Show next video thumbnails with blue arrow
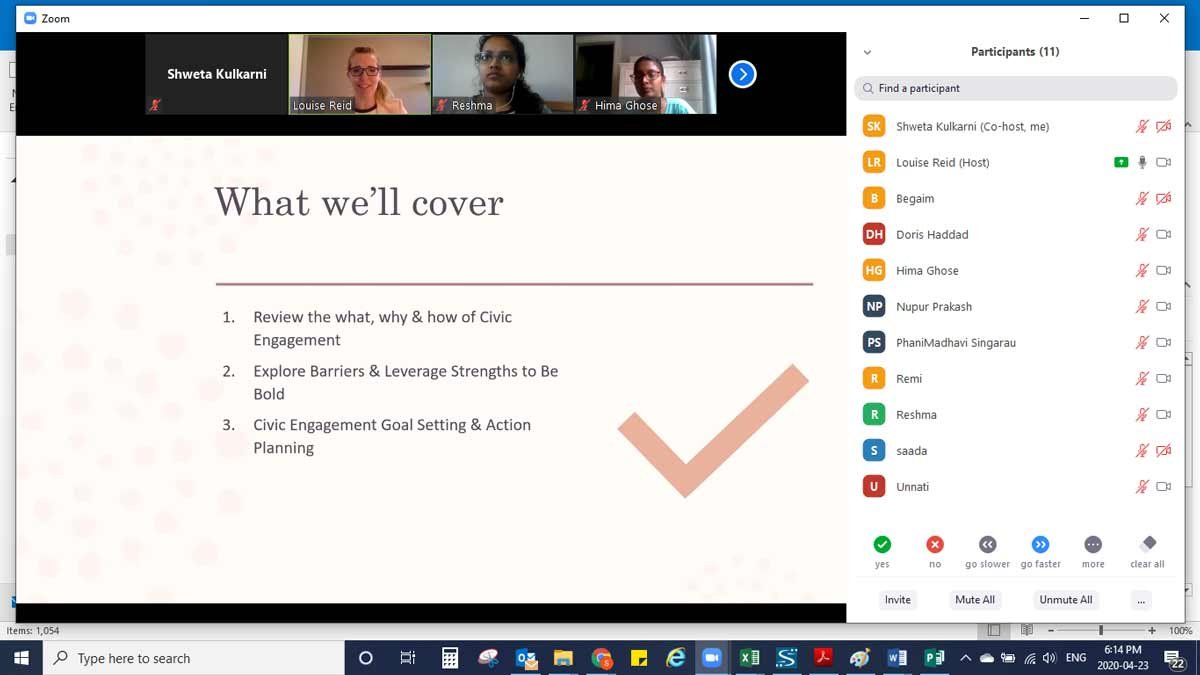Screen dimensions: 1200x675 tap(742, 74)
